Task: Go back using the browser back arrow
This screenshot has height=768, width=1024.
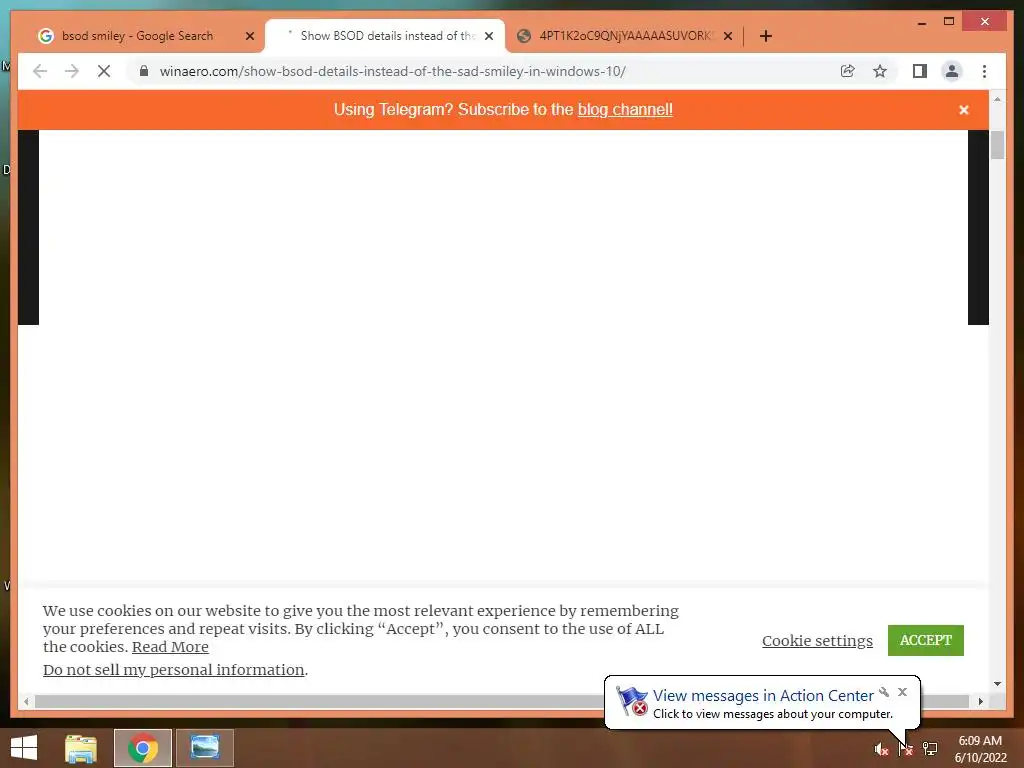Action: (40, 71)
